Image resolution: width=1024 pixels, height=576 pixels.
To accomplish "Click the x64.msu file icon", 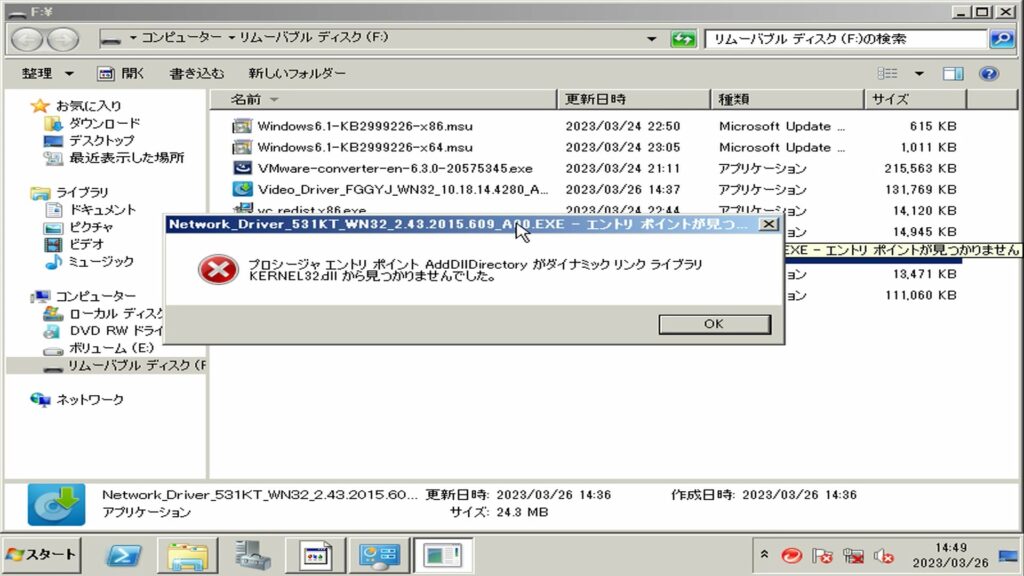I will click(x=242, y=147).
